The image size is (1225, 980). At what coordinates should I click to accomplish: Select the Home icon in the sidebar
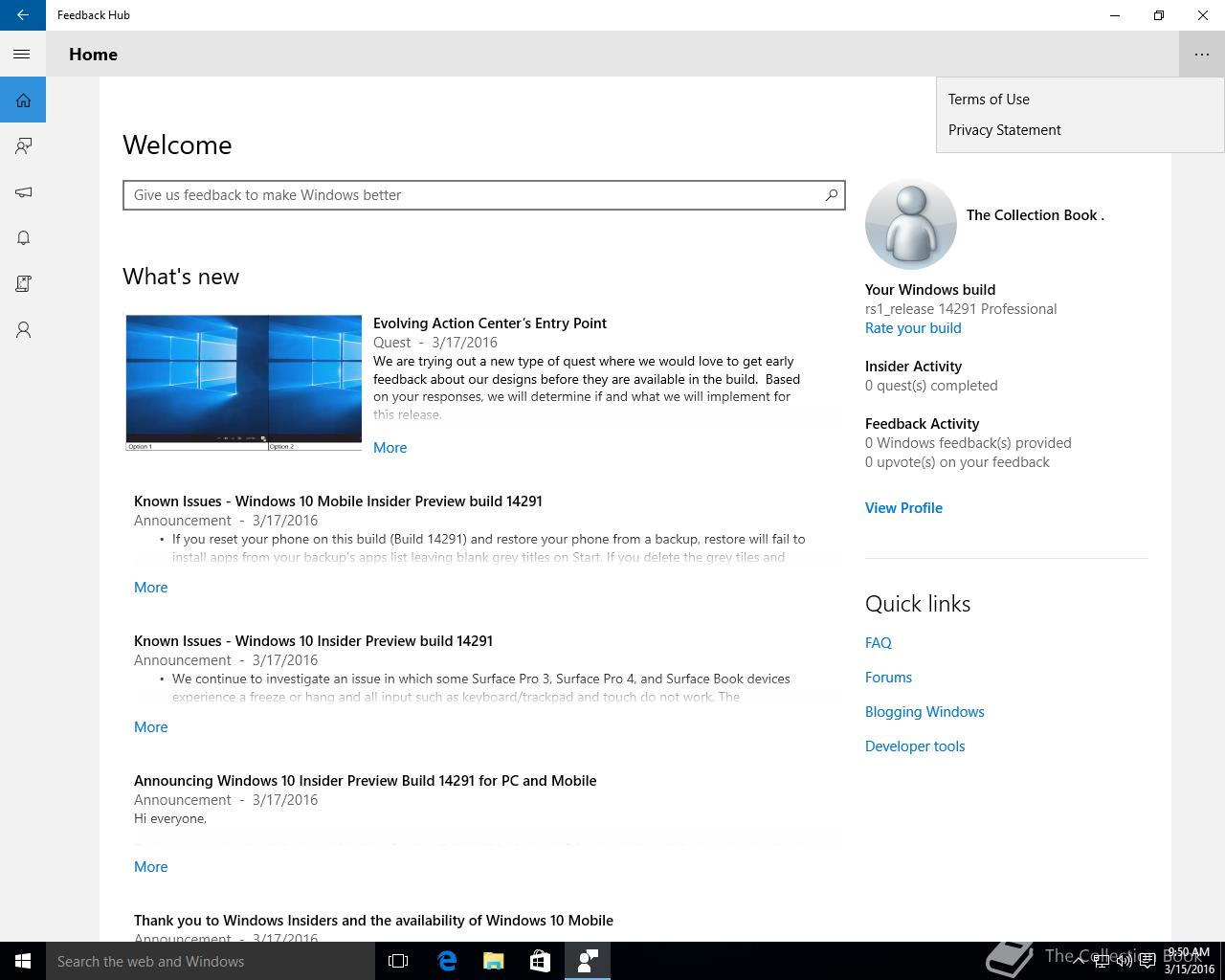pos(23,100)
